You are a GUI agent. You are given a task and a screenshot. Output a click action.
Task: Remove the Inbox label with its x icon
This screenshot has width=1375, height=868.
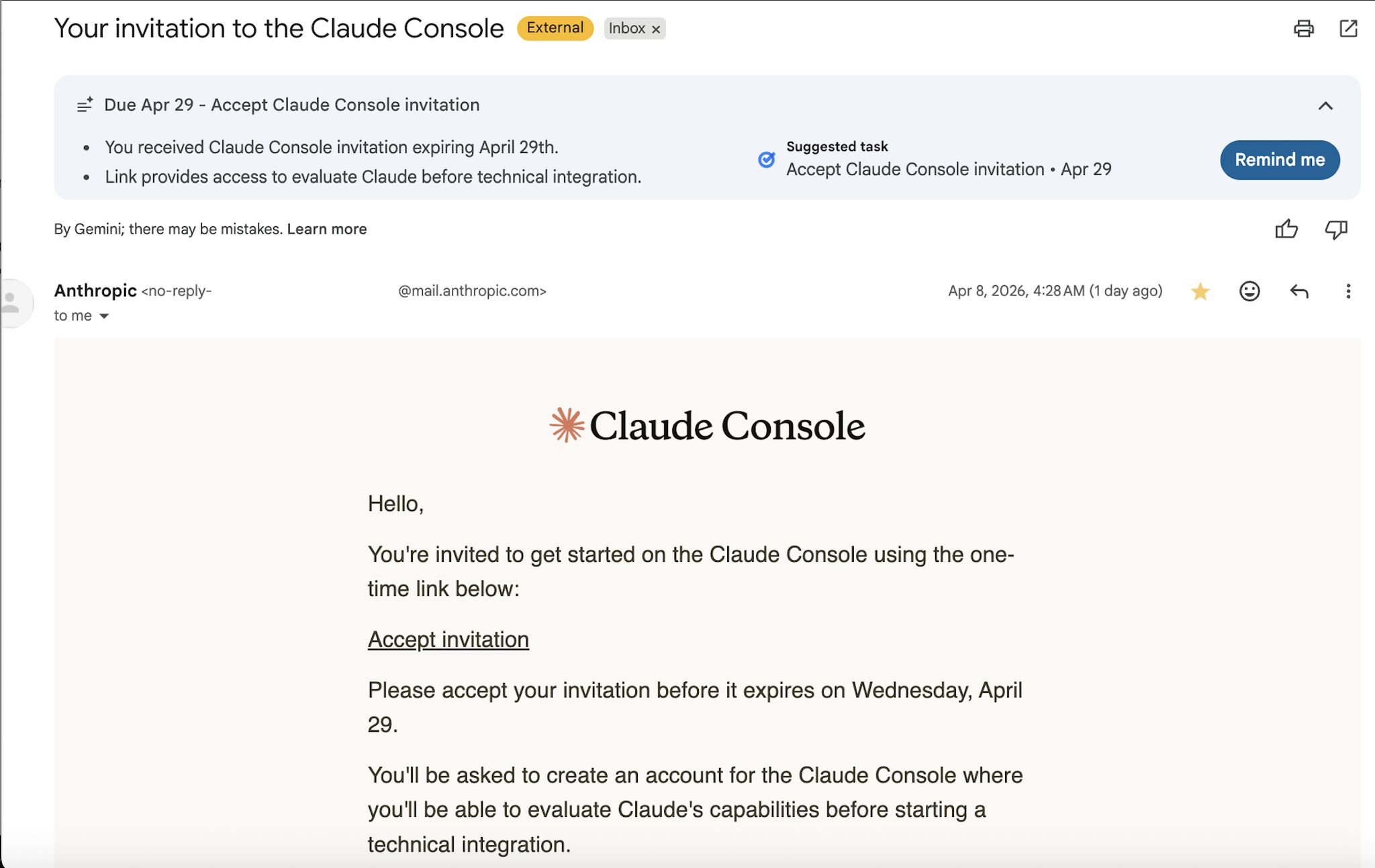click(656, 29)
